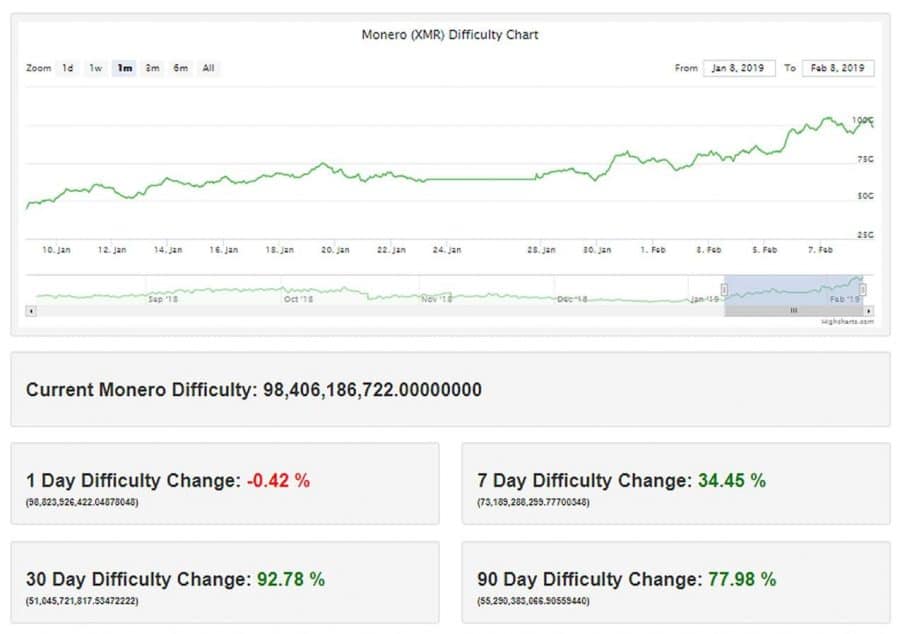Click Sep '18 in the navigator
900x634 pixels.
click(x=163, y=300)
